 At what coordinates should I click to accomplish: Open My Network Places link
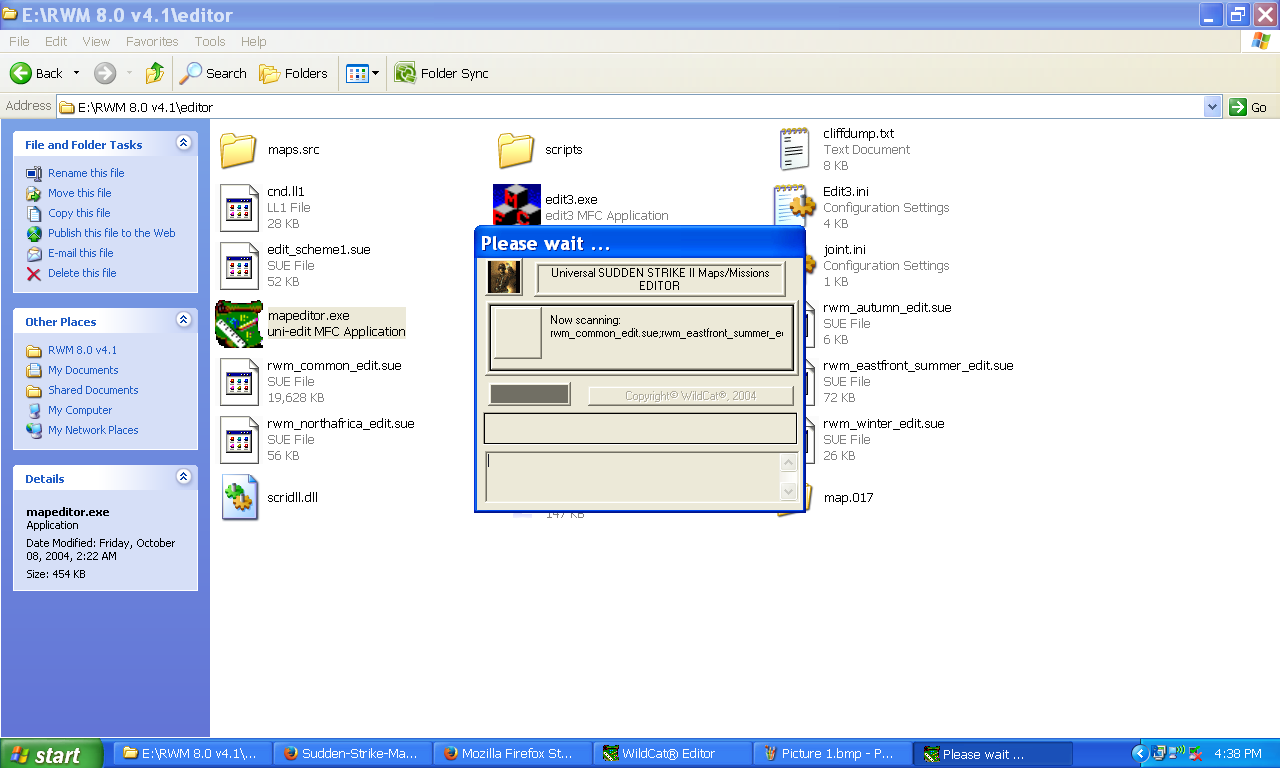click(x=93, y=430)
